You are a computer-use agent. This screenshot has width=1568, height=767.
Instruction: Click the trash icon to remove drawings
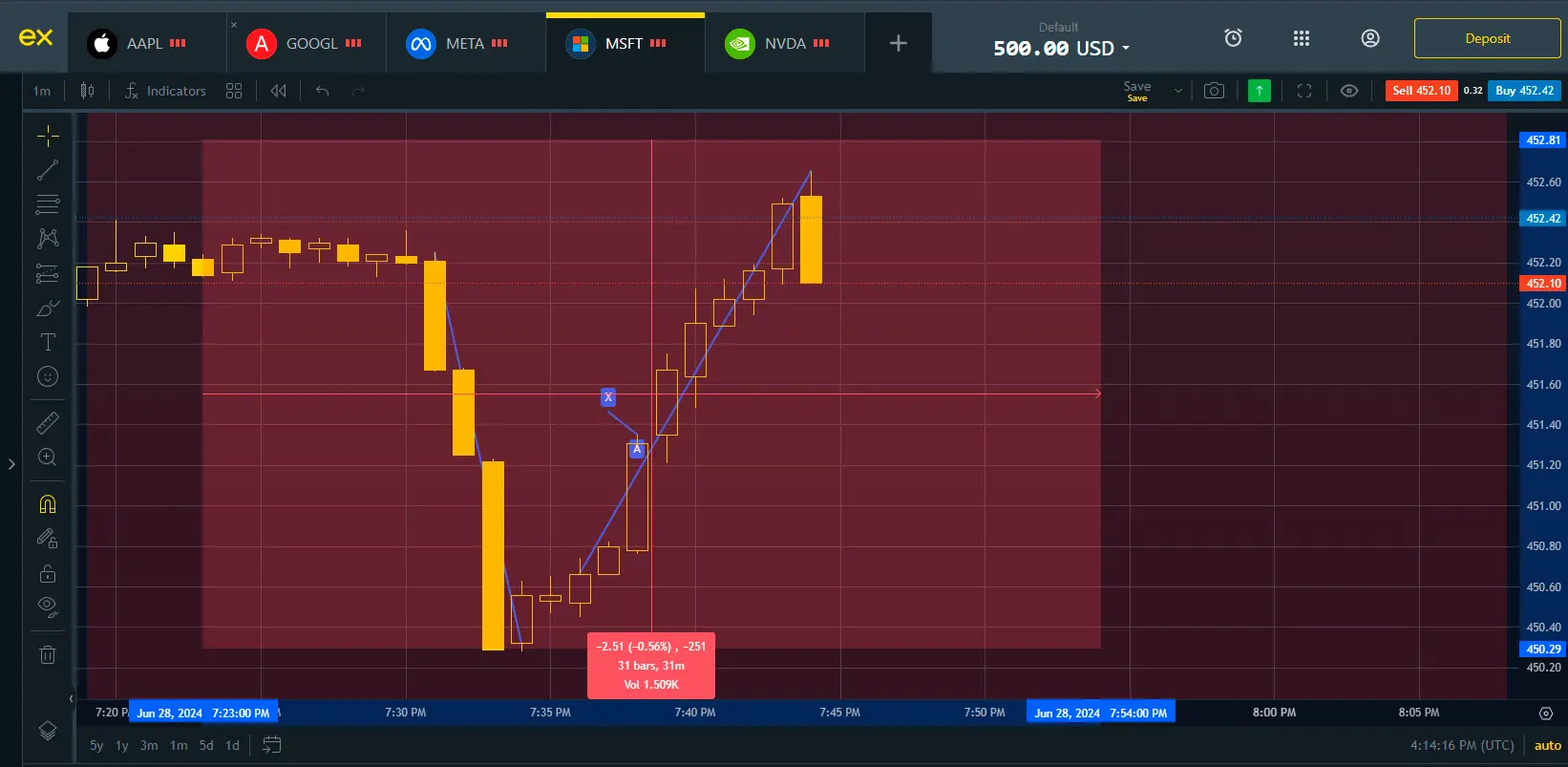(x=48, y=654)
